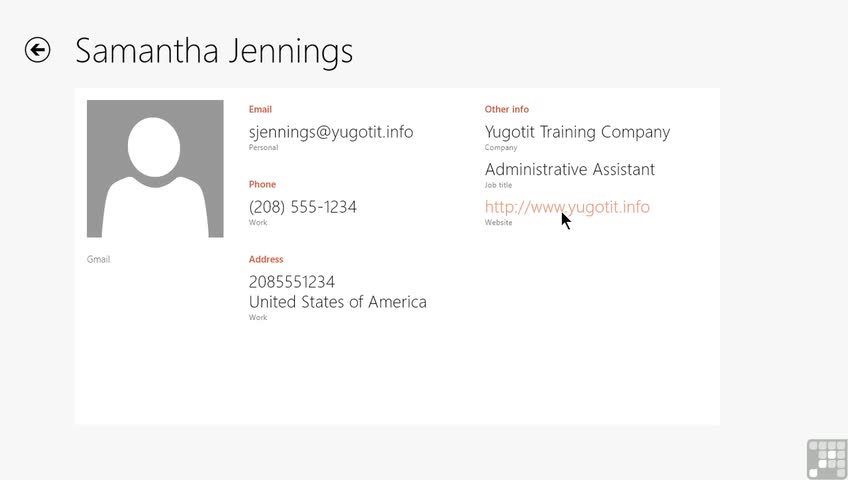This screenshot has height=480, width=848.
Task: Select the United States of America text
Action: coord(337,302)
